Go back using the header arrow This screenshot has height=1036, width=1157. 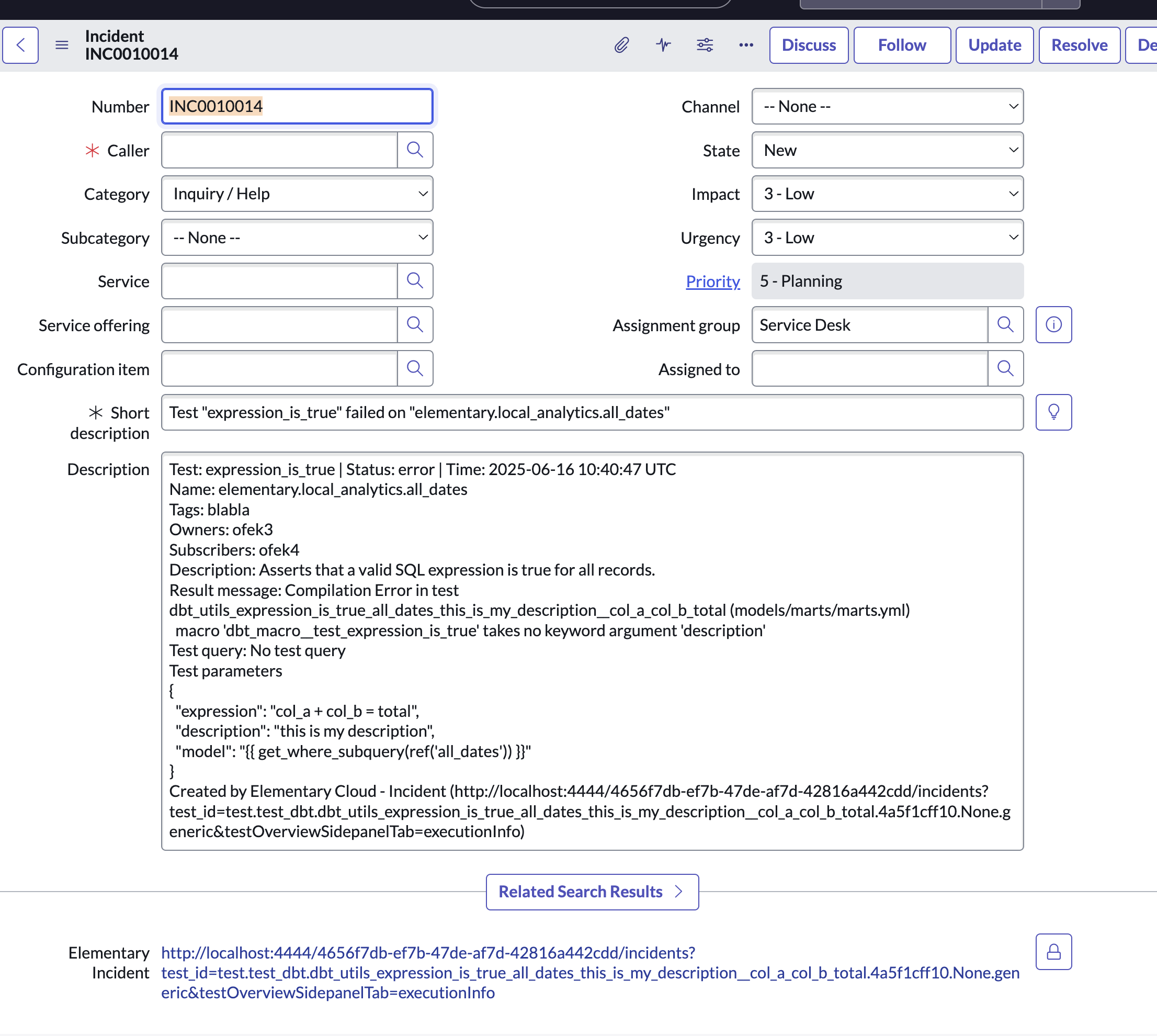coord(20,45)
